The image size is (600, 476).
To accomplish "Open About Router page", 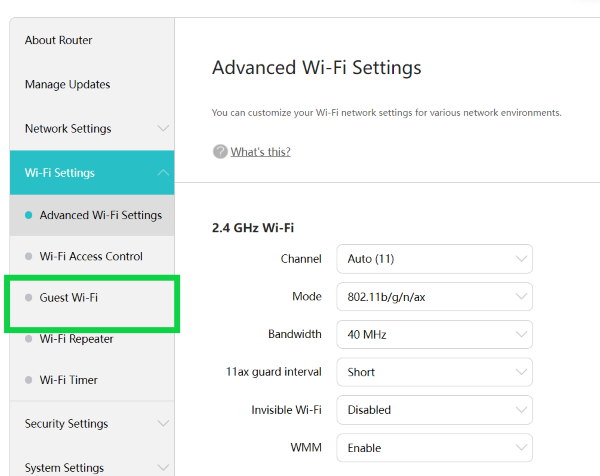I will coord(58,40).
